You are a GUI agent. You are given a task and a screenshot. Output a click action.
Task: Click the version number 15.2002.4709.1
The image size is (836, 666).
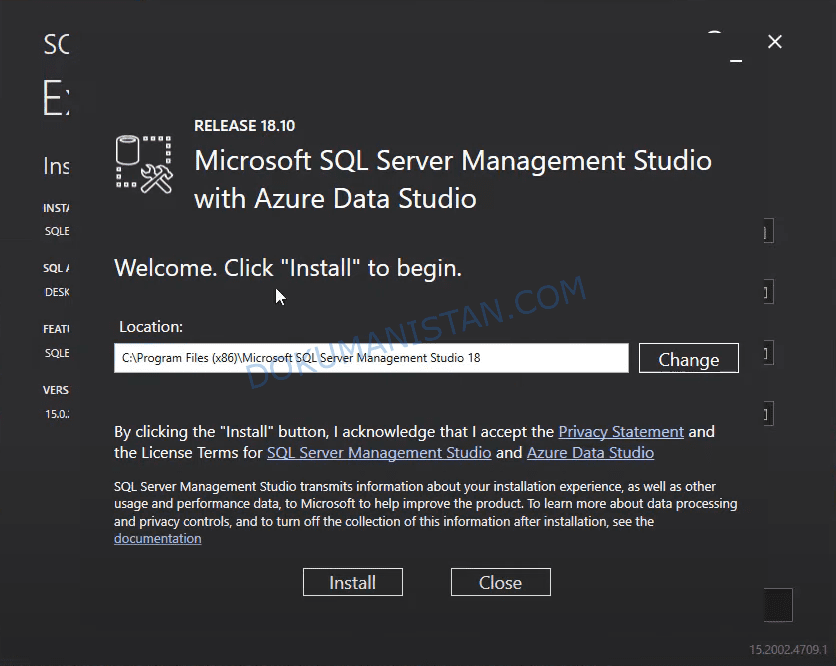(788, 649)
